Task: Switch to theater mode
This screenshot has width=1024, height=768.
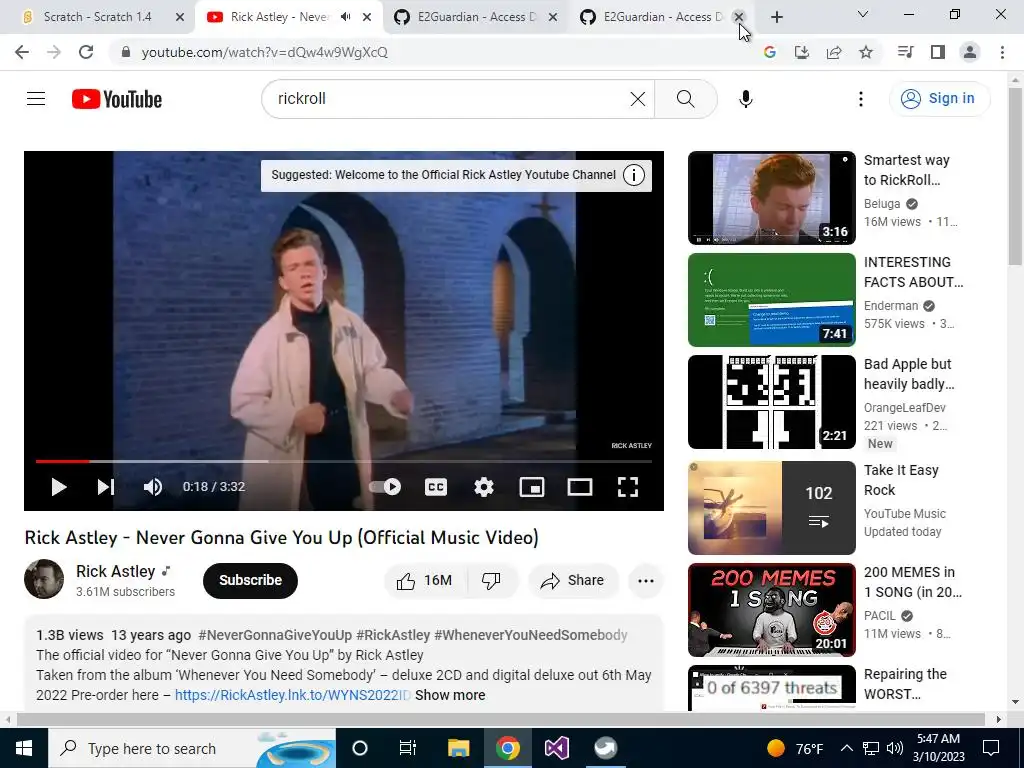Action: pos(579,487)
